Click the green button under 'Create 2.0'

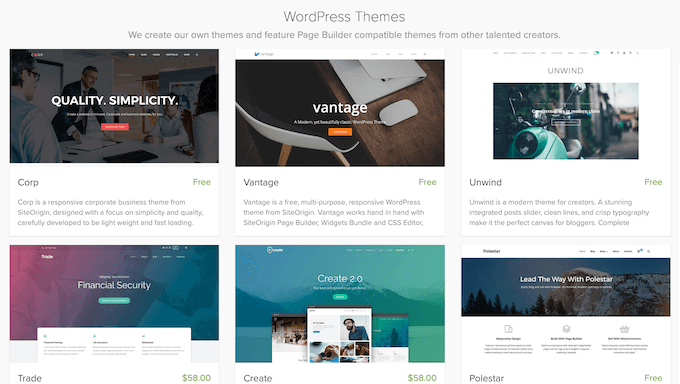pos(340,297)
